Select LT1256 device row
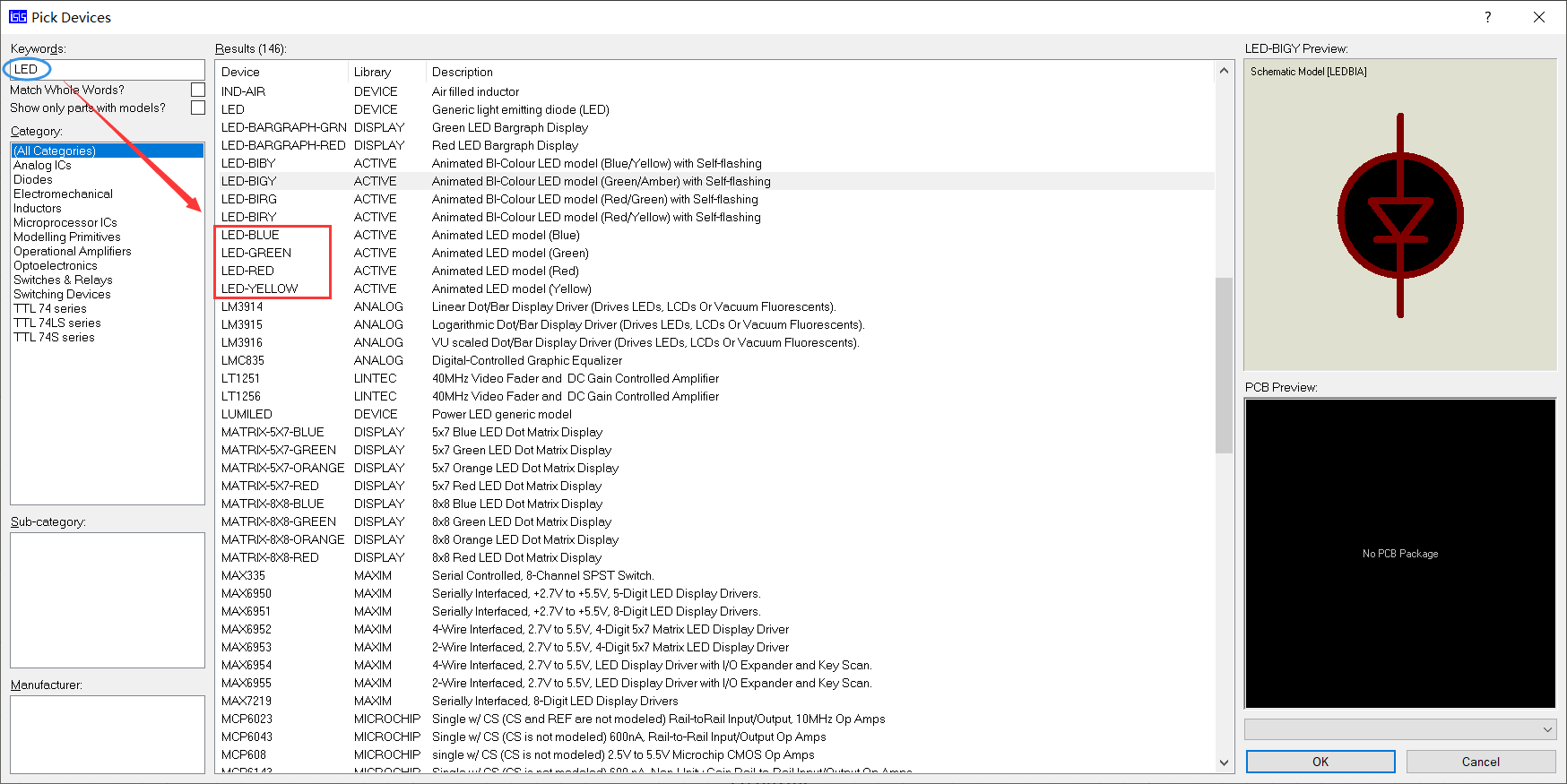Viewport: 1567px width, 784px height. (715, 396)
